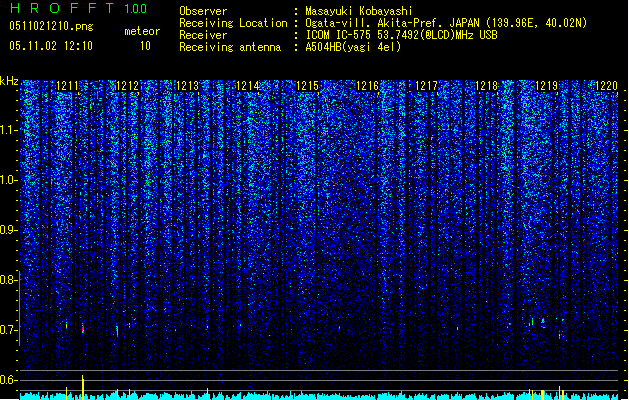Click the HROFFT 1.0.0 title text
The width and height of the screenshot is (629, 400).
79,8
